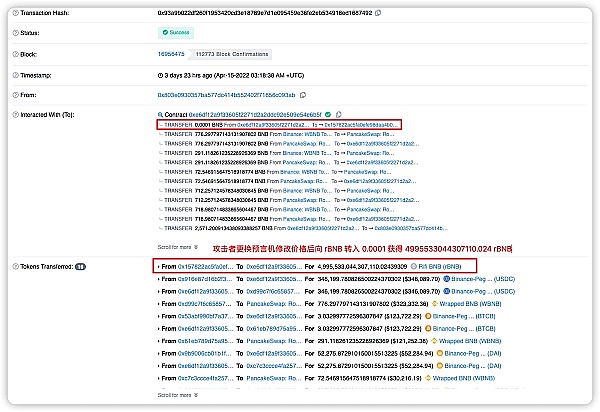Open block number 16956475 link
This screenshot has width=600, height=412.
click(x=171, y=54)
